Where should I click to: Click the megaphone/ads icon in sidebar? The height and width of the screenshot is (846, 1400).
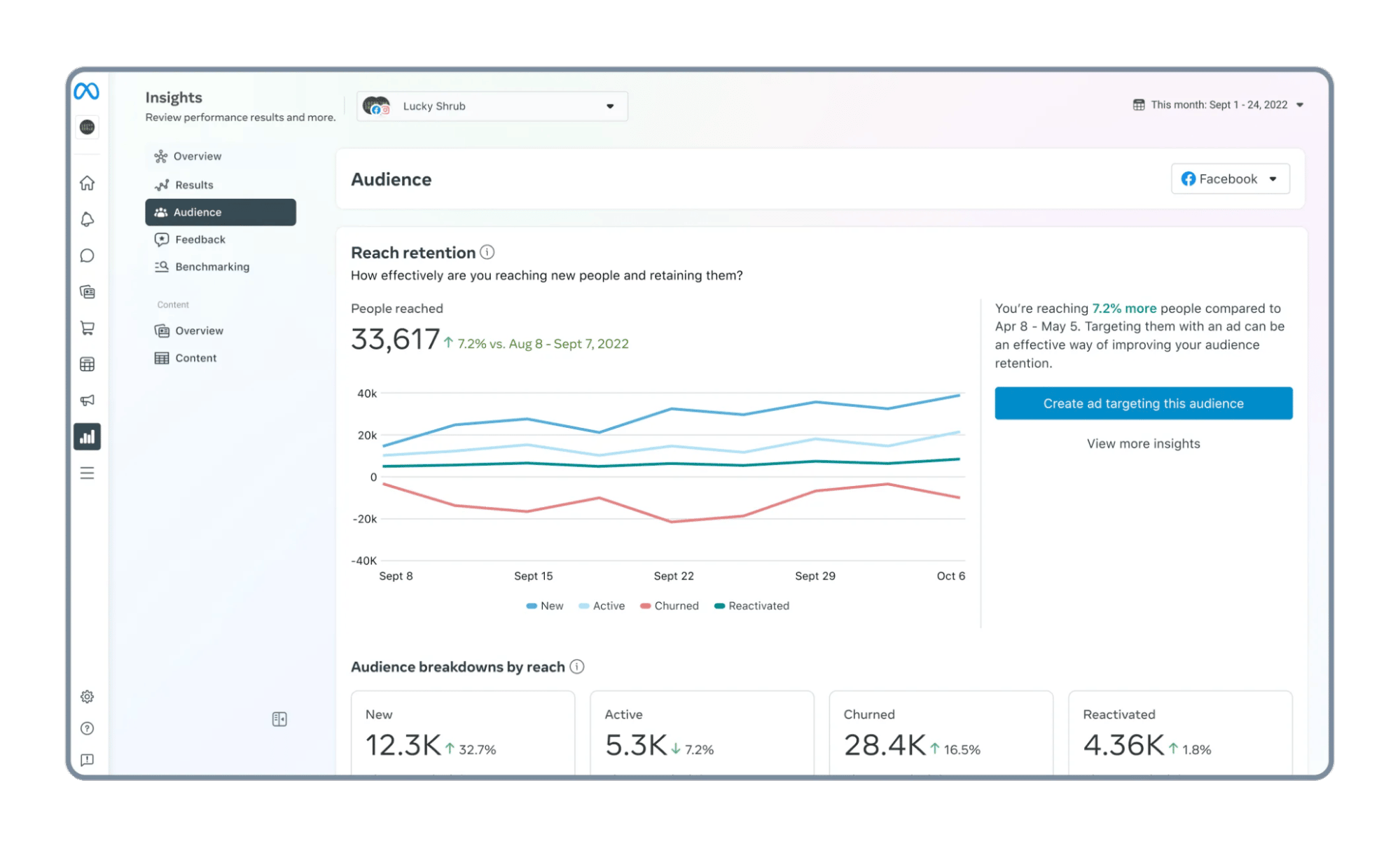point(87,400)
